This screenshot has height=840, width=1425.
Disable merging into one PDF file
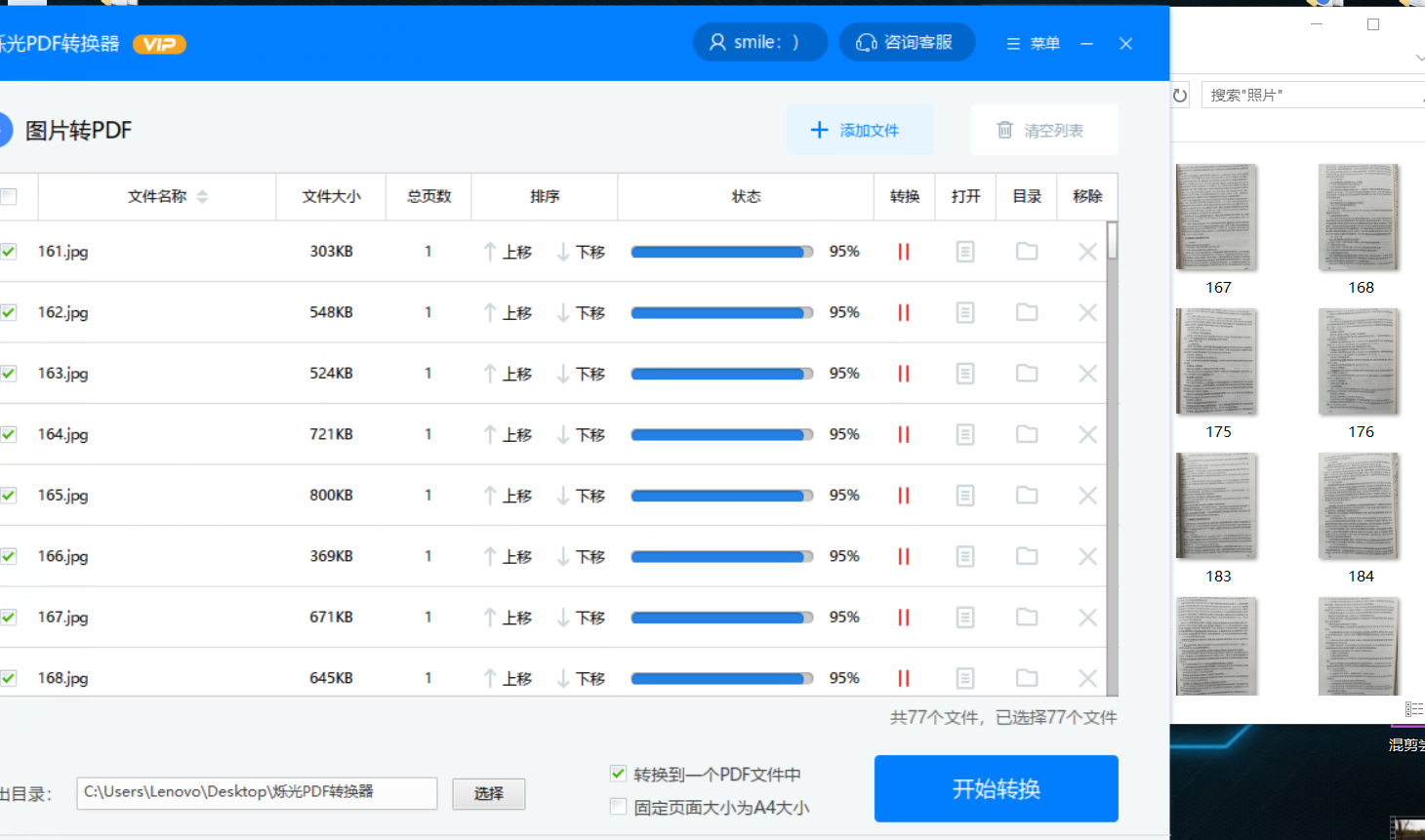tap(618, 774)
